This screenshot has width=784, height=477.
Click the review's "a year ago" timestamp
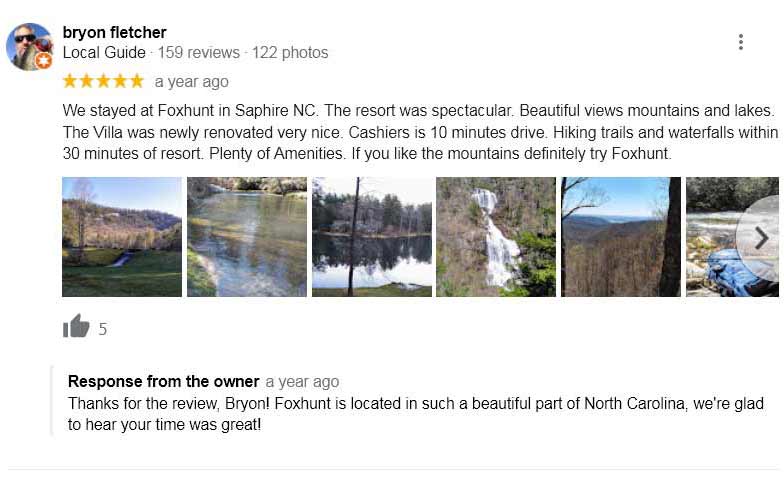coord(191,82)
